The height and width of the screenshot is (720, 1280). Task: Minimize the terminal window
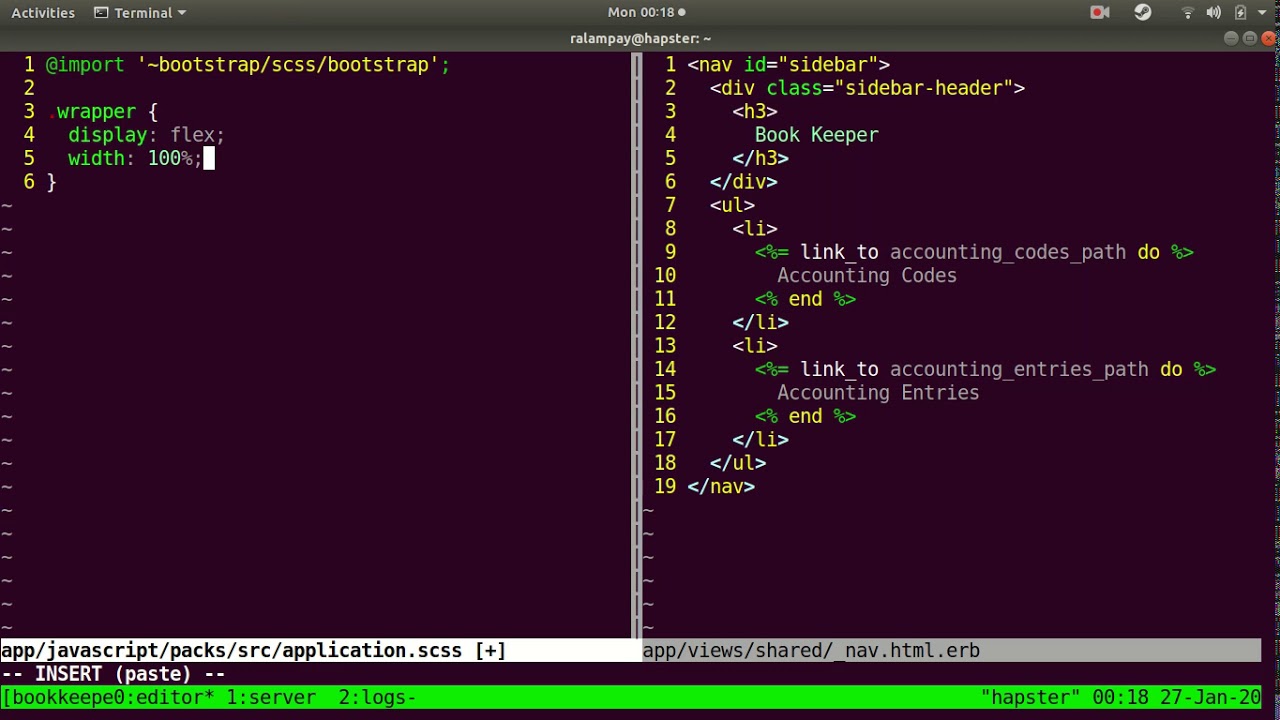(1231, 38)
